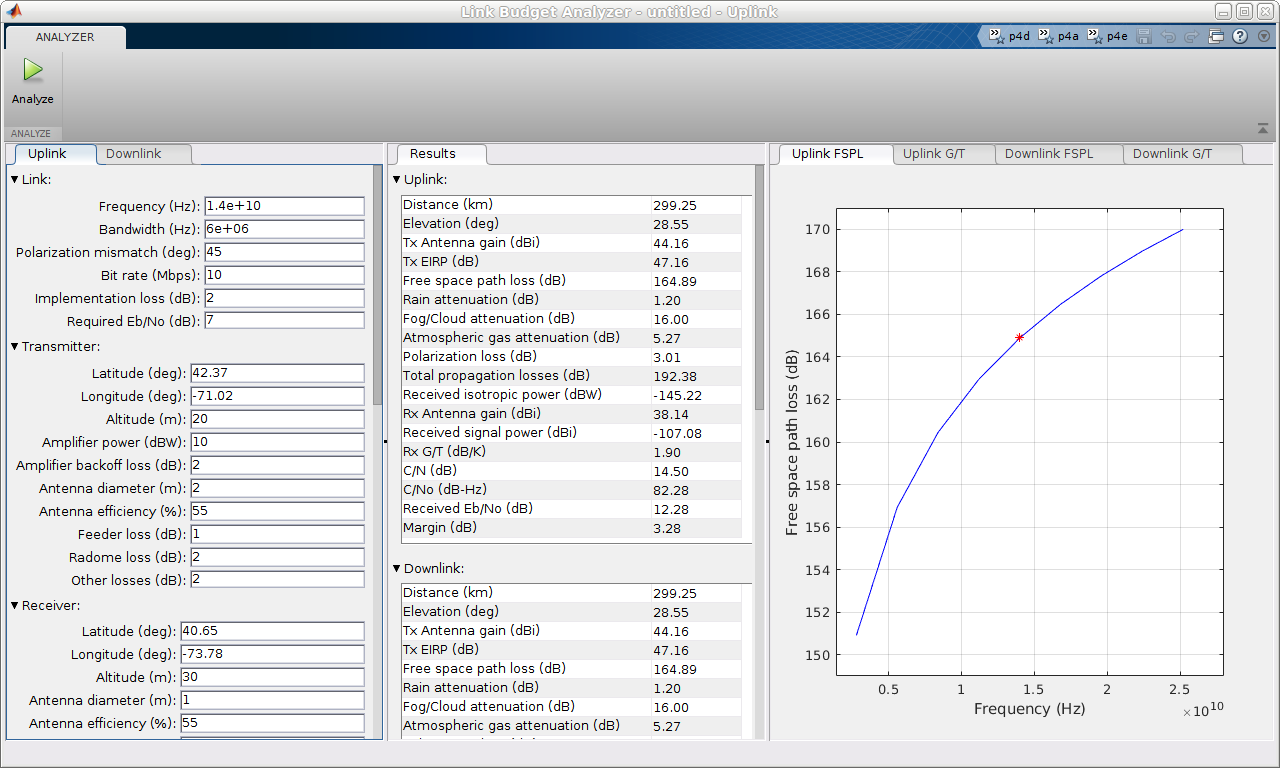Open the quick access toolbar options arrow
The image size is (1280, 768).
click(x=1263, y=36)
